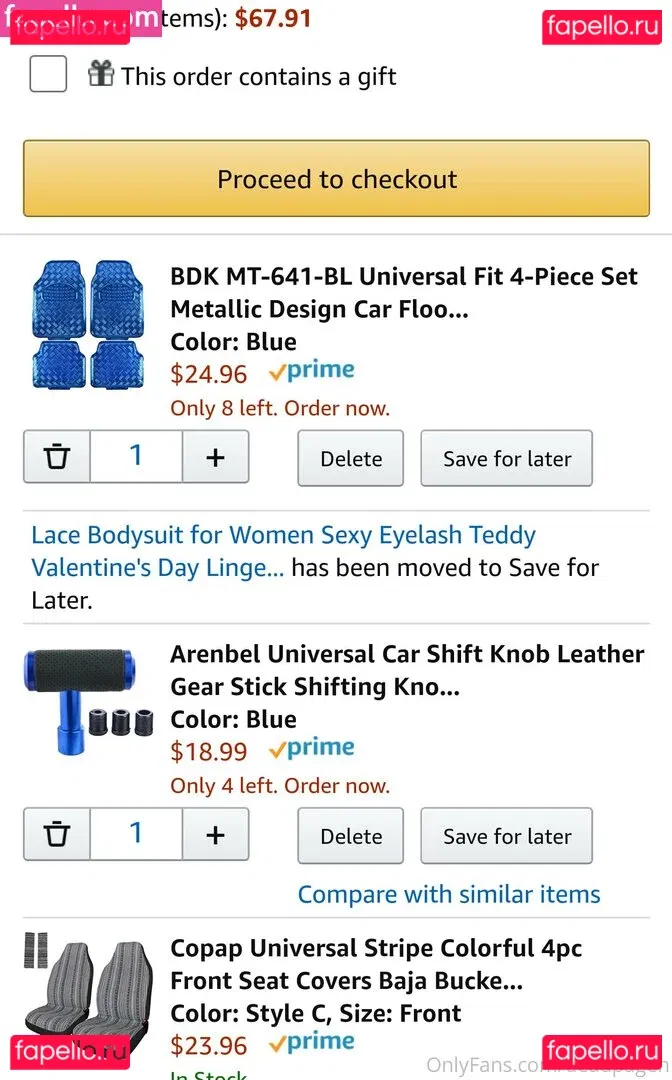Image resolution: width=672 pixels, height=1080 pixels.
Task: Click trash icon for Arenbel shift knob
Action: tap(57, 835)
